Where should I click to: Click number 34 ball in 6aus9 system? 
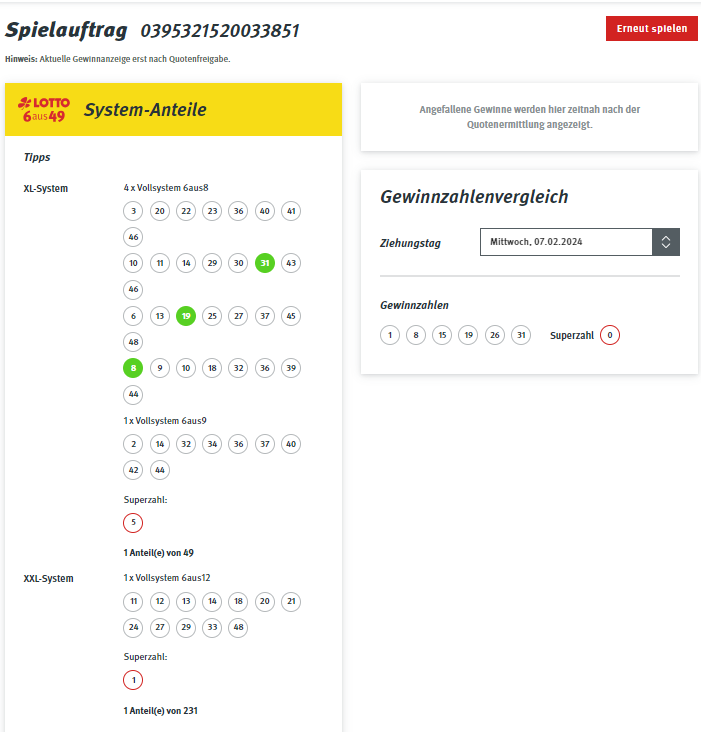pyautogui.click(x=212, y=444)
